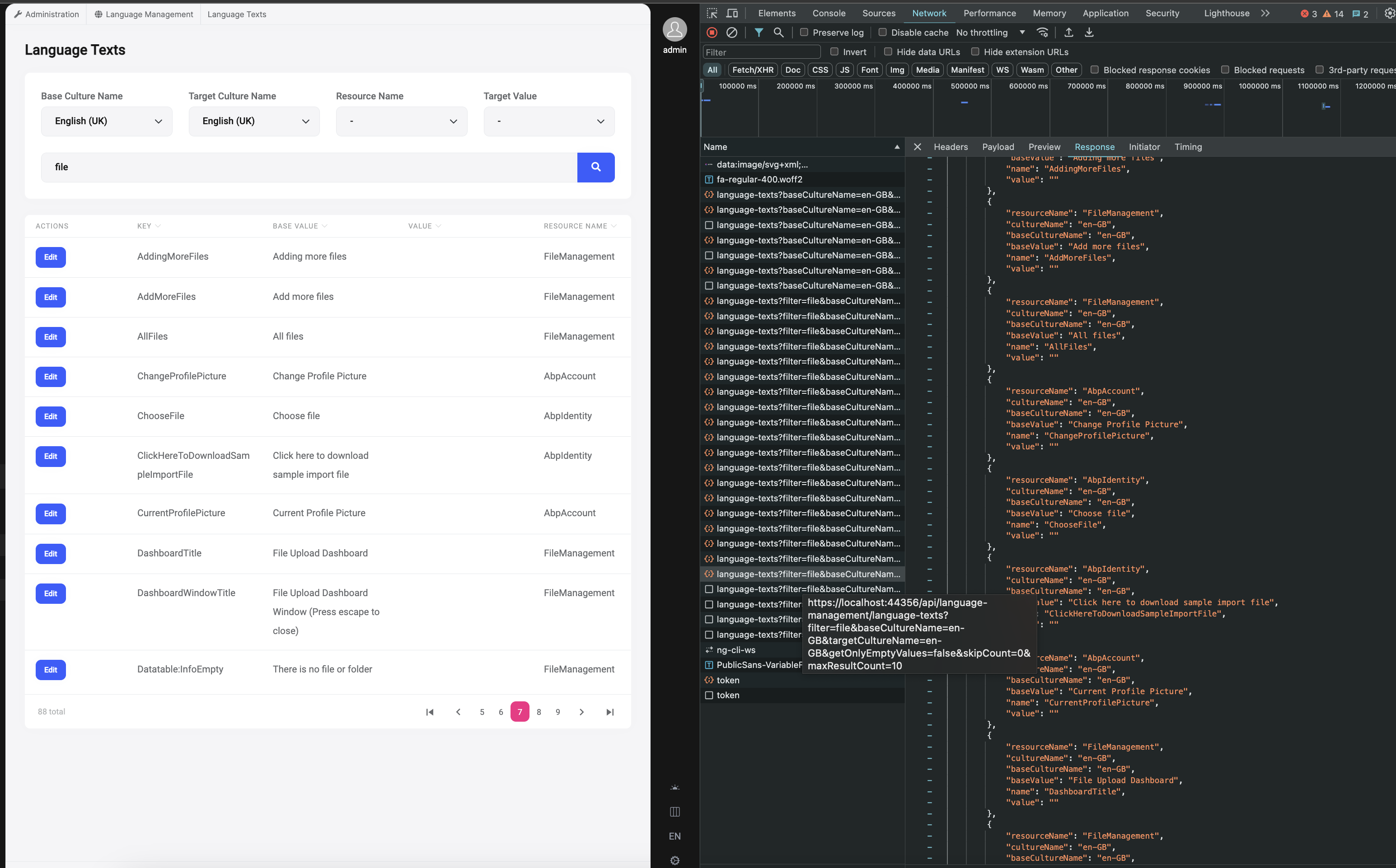This screenshot has width=1396, height=868.
Task: Click the Filter text input field
Action: pos(761,52)
